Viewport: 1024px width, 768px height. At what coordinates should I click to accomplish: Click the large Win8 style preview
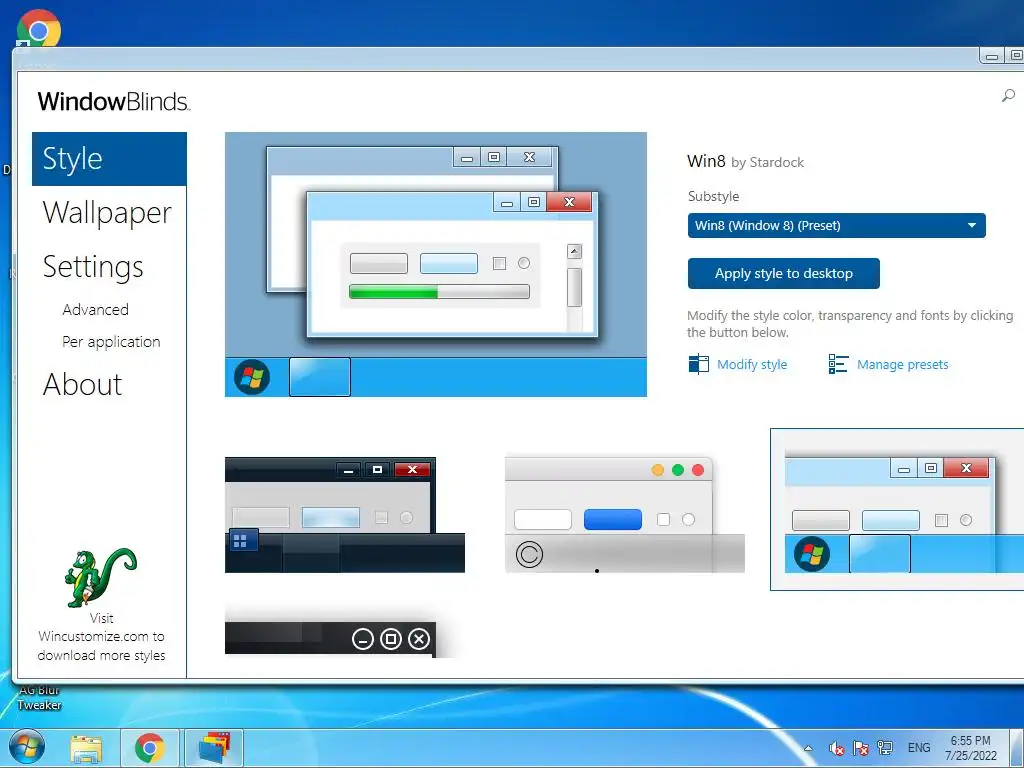tap(436, 264)
